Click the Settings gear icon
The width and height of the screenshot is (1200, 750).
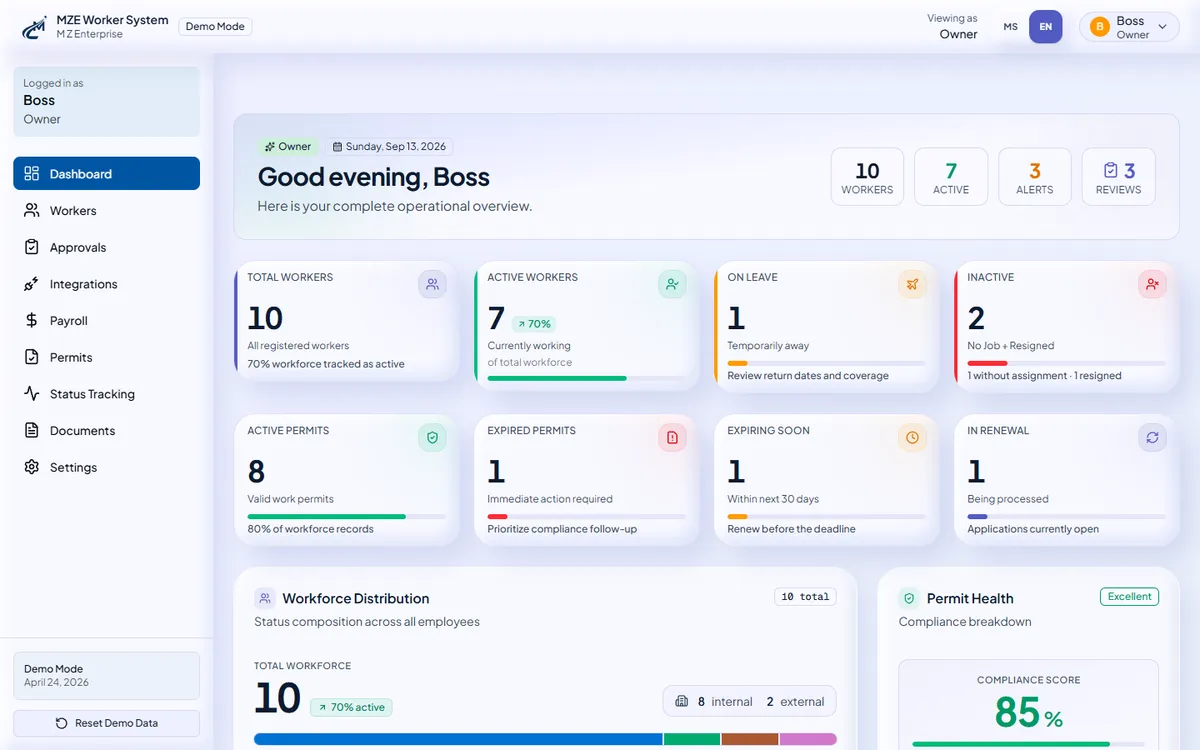[x=32, y=467]
